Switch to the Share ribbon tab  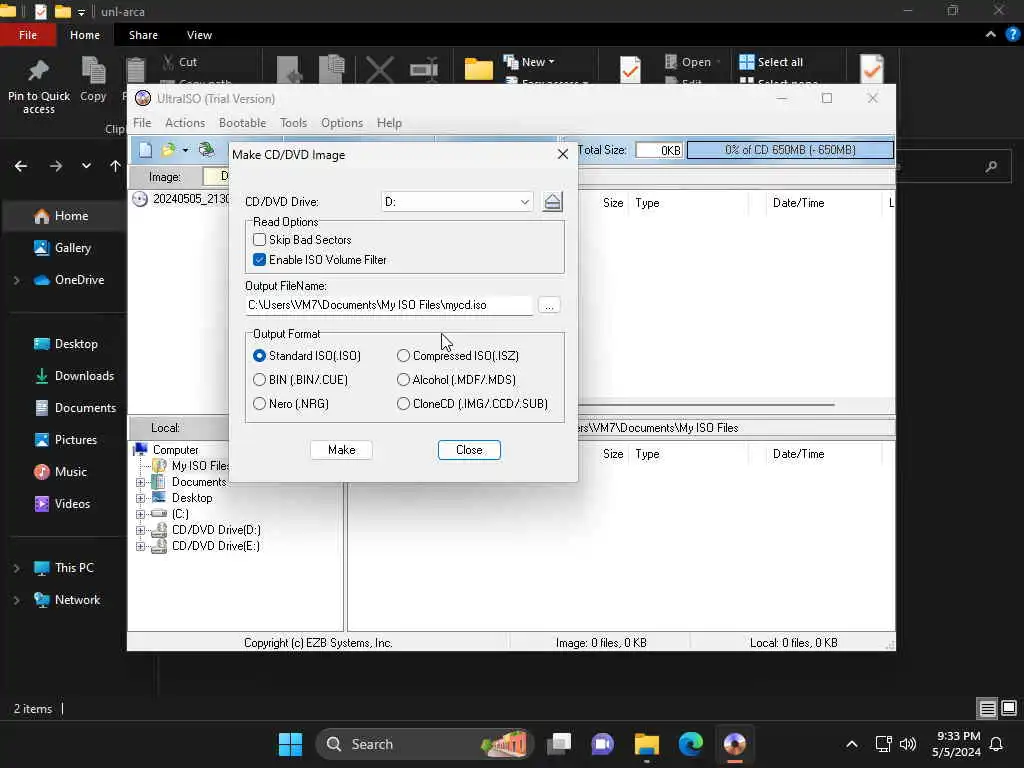[x=143, y=35]
